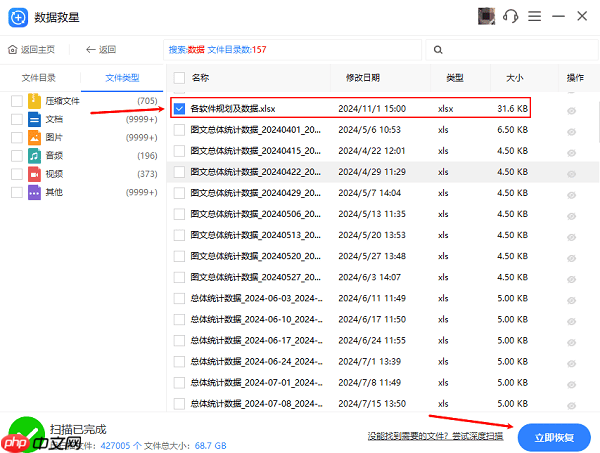The width and height of the screenshot is (600, 453).
Task: Click the 压缩文件 archive icon
Action: [35, 101]
